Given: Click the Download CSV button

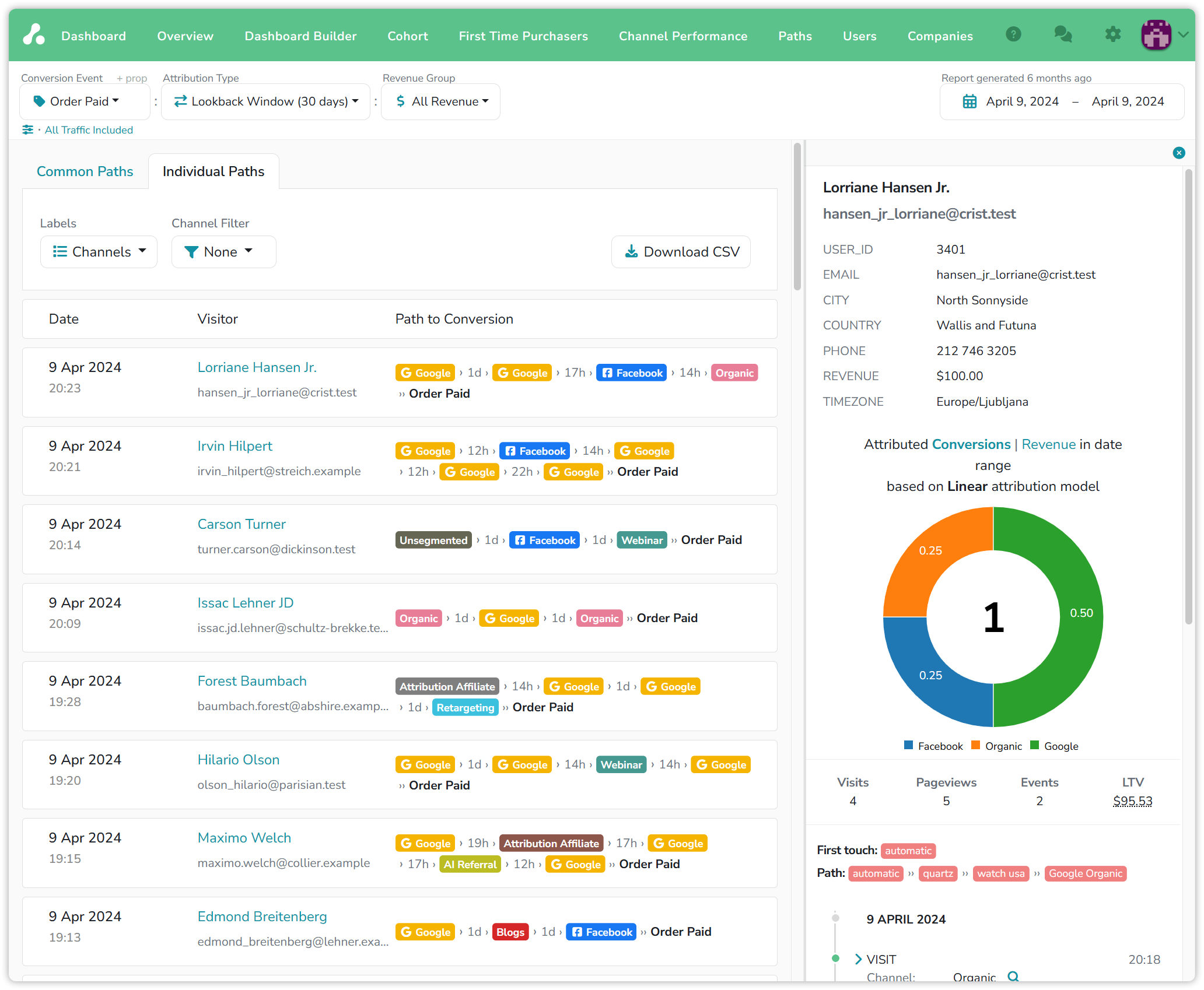Looking at the screenshot, I should 681,252.
